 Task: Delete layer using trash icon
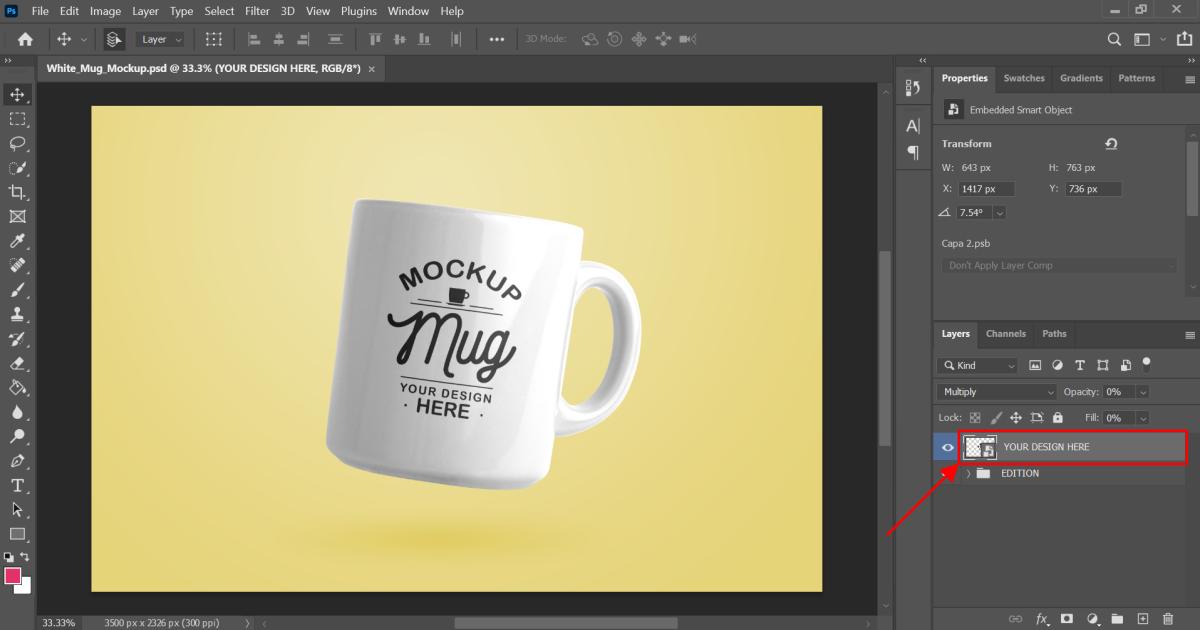tap(1168, 619)
